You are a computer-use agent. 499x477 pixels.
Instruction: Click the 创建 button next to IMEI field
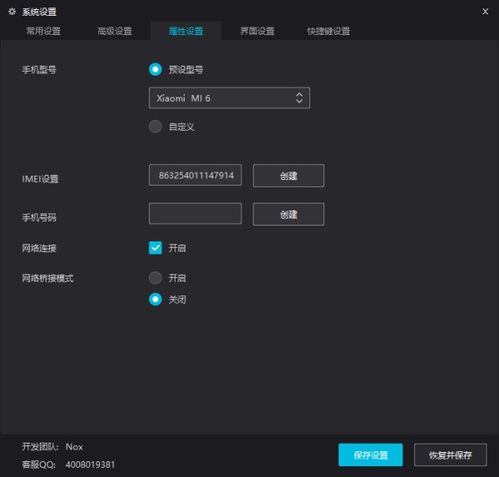[x=288, y=176]
